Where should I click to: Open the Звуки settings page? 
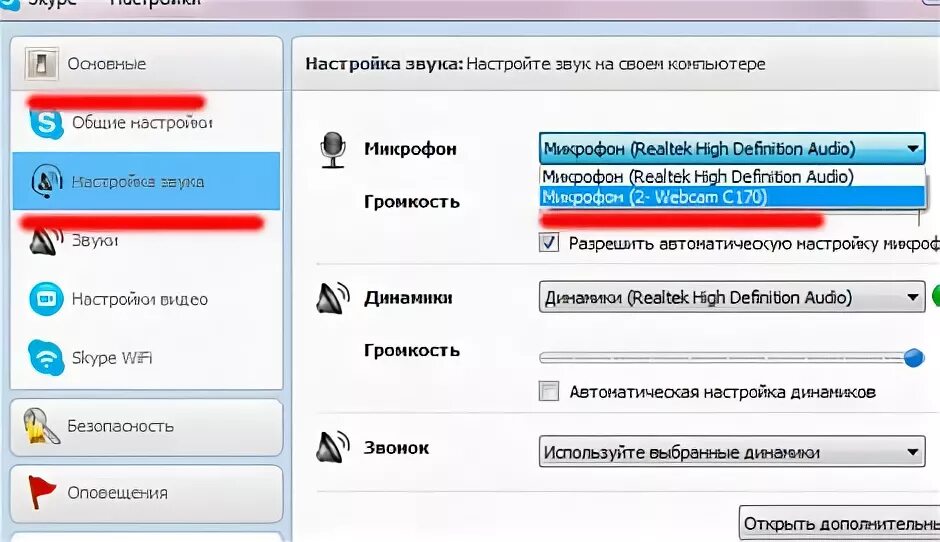(x=146, y=240)
